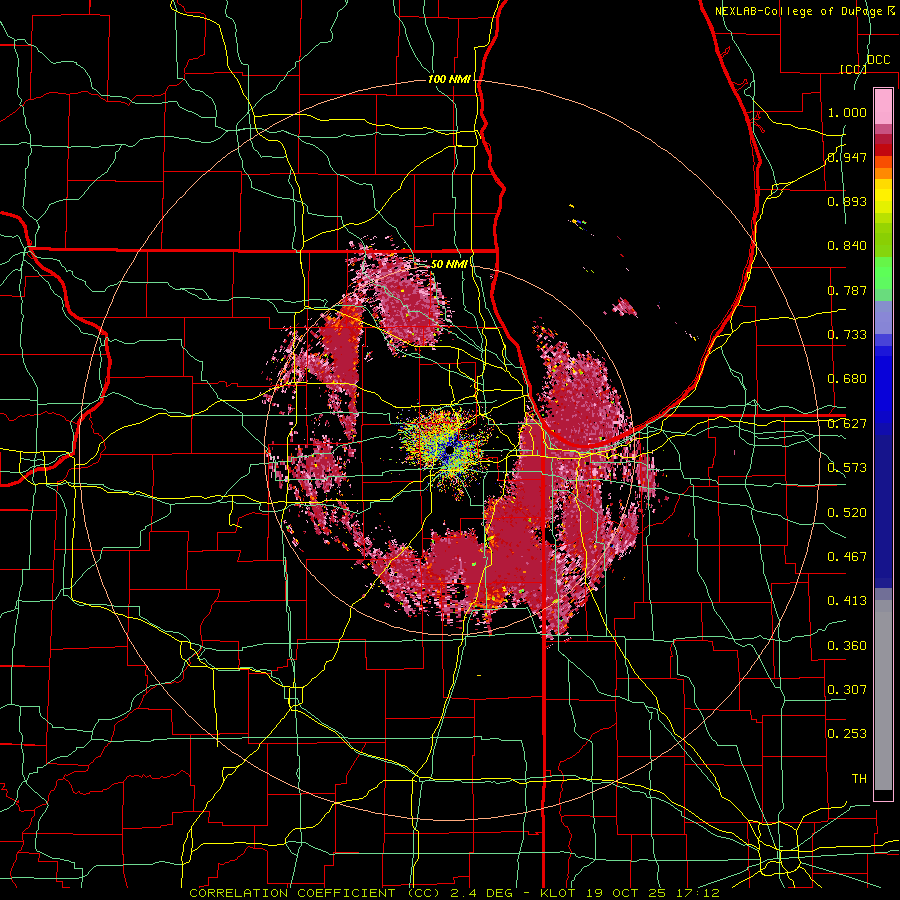This screenshot has height=900, width=900.
Task: Click the 17:12 timestamp text
Action: pos(700,893)
